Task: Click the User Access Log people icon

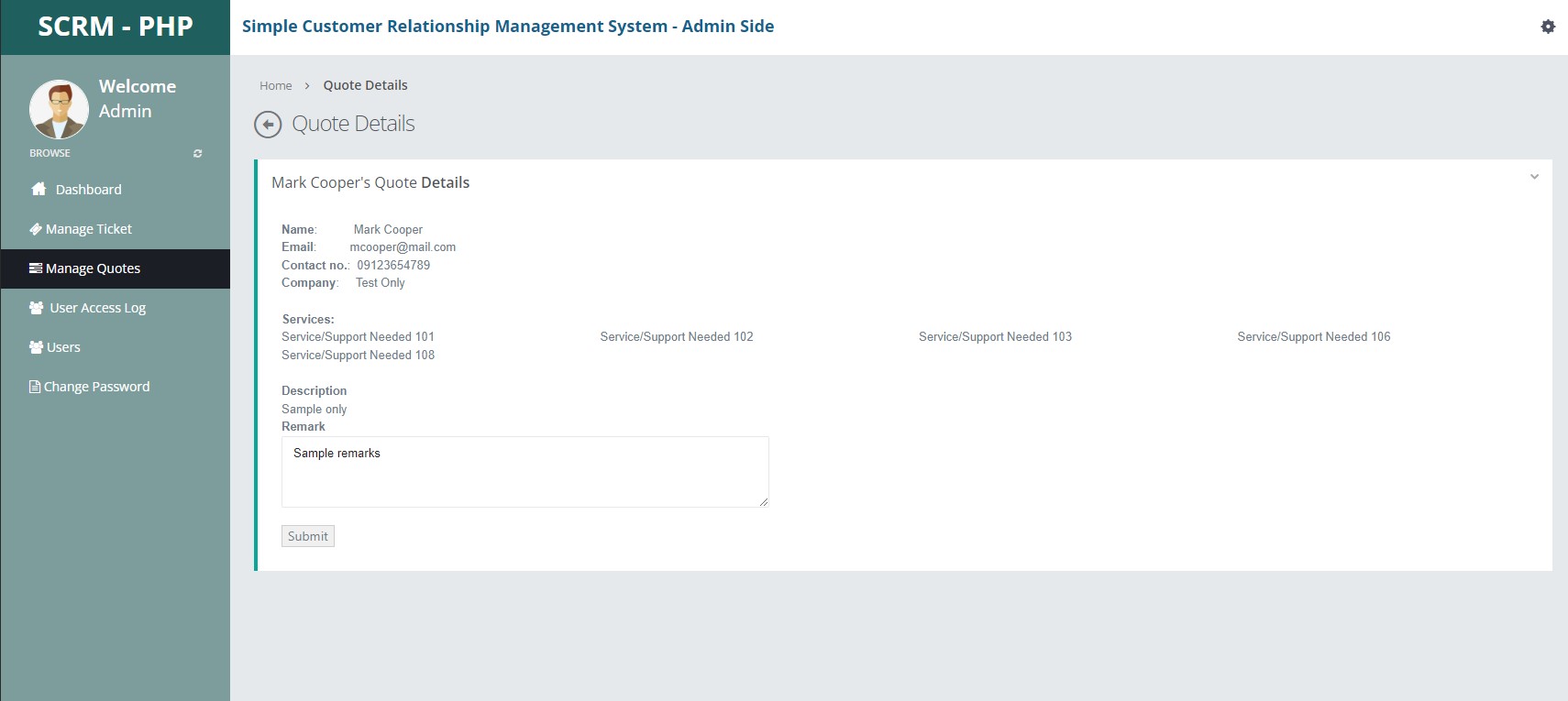Action: [x=37, y=308]
